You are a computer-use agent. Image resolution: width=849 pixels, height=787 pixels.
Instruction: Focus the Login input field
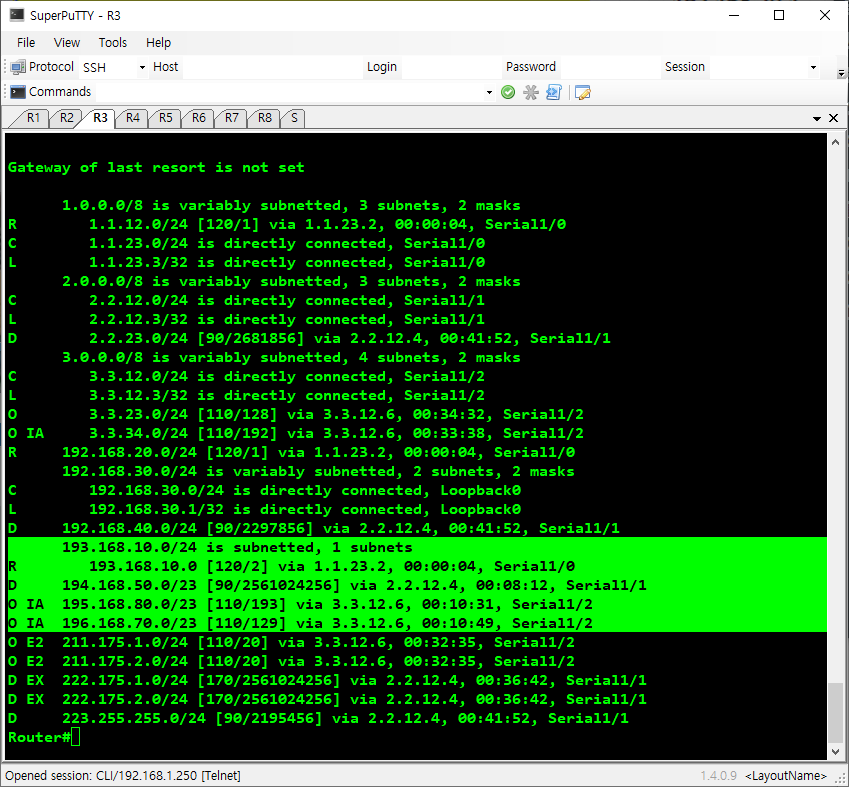pyautogui.click(x=450, y=67)
